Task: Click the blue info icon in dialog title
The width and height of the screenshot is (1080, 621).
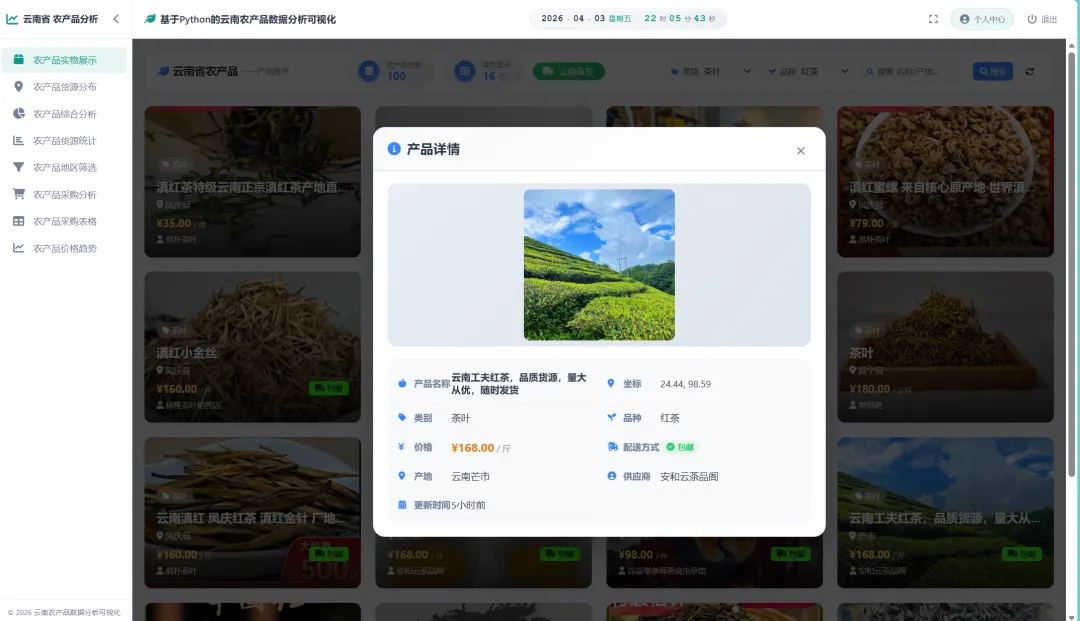Action: 394,149
